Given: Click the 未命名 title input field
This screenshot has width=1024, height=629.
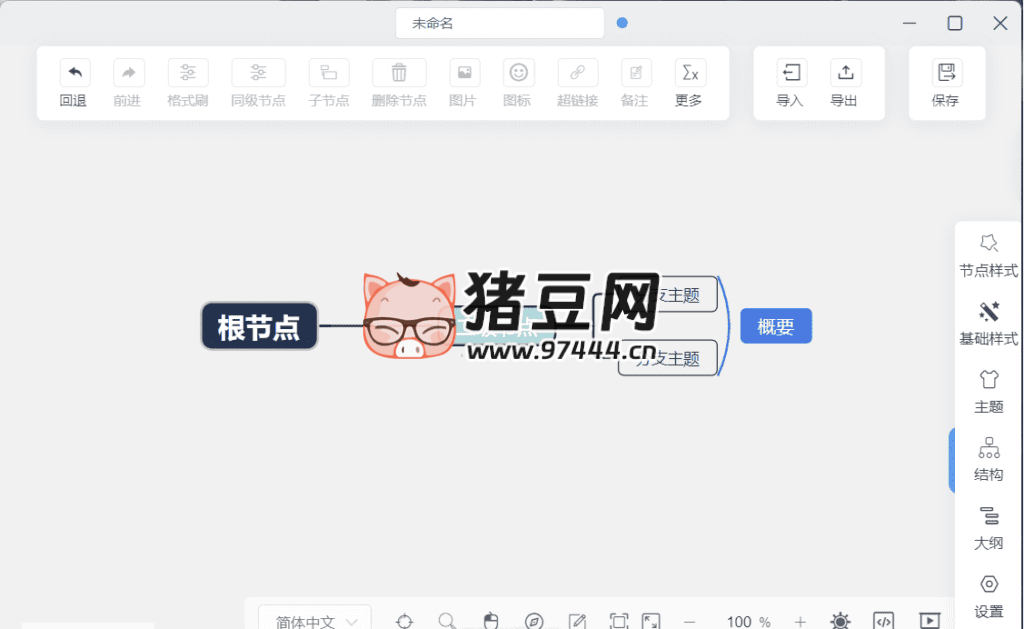Looking at the screenshot, I should pos(499,22).
